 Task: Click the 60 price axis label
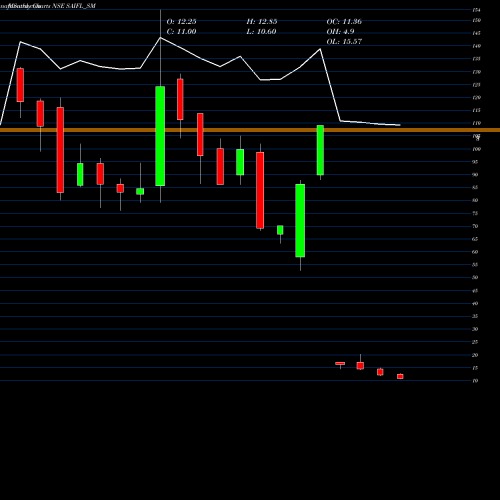tap(475, 252)
